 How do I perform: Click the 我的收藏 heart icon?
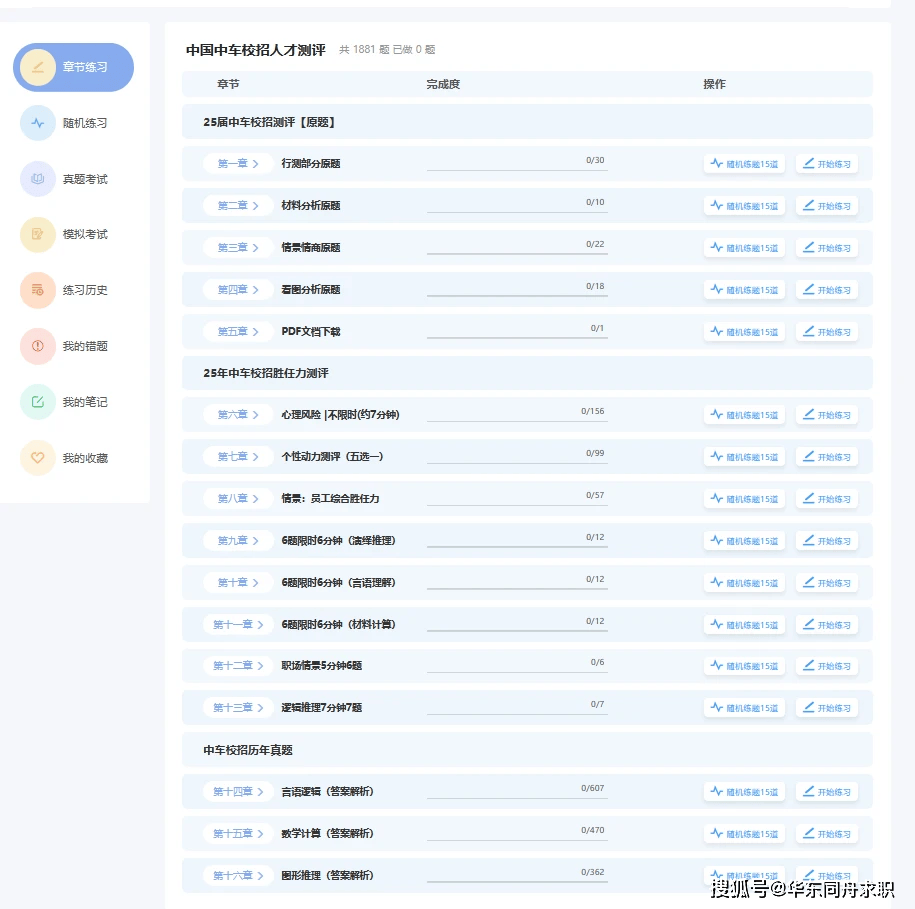pos(38,458)
